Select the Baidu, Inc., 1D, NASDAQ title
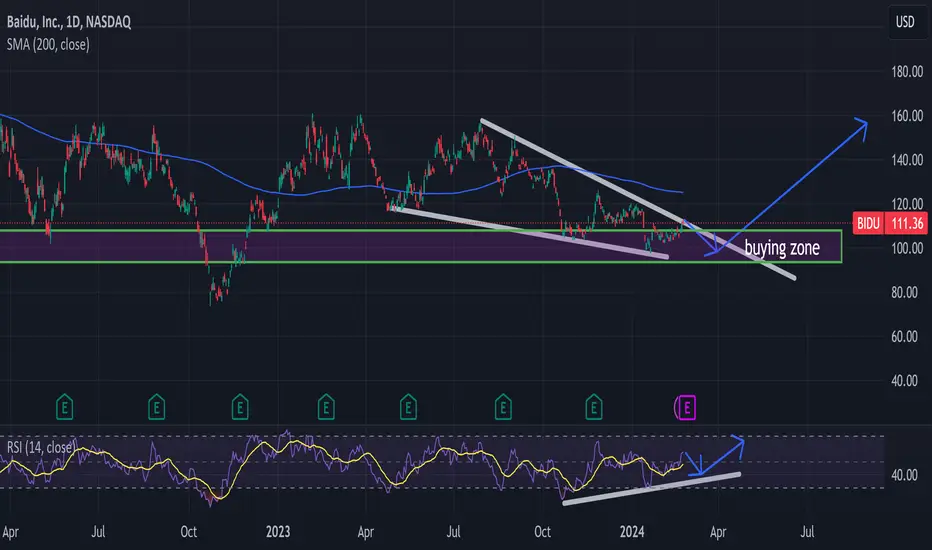 (x=68, y=22)
